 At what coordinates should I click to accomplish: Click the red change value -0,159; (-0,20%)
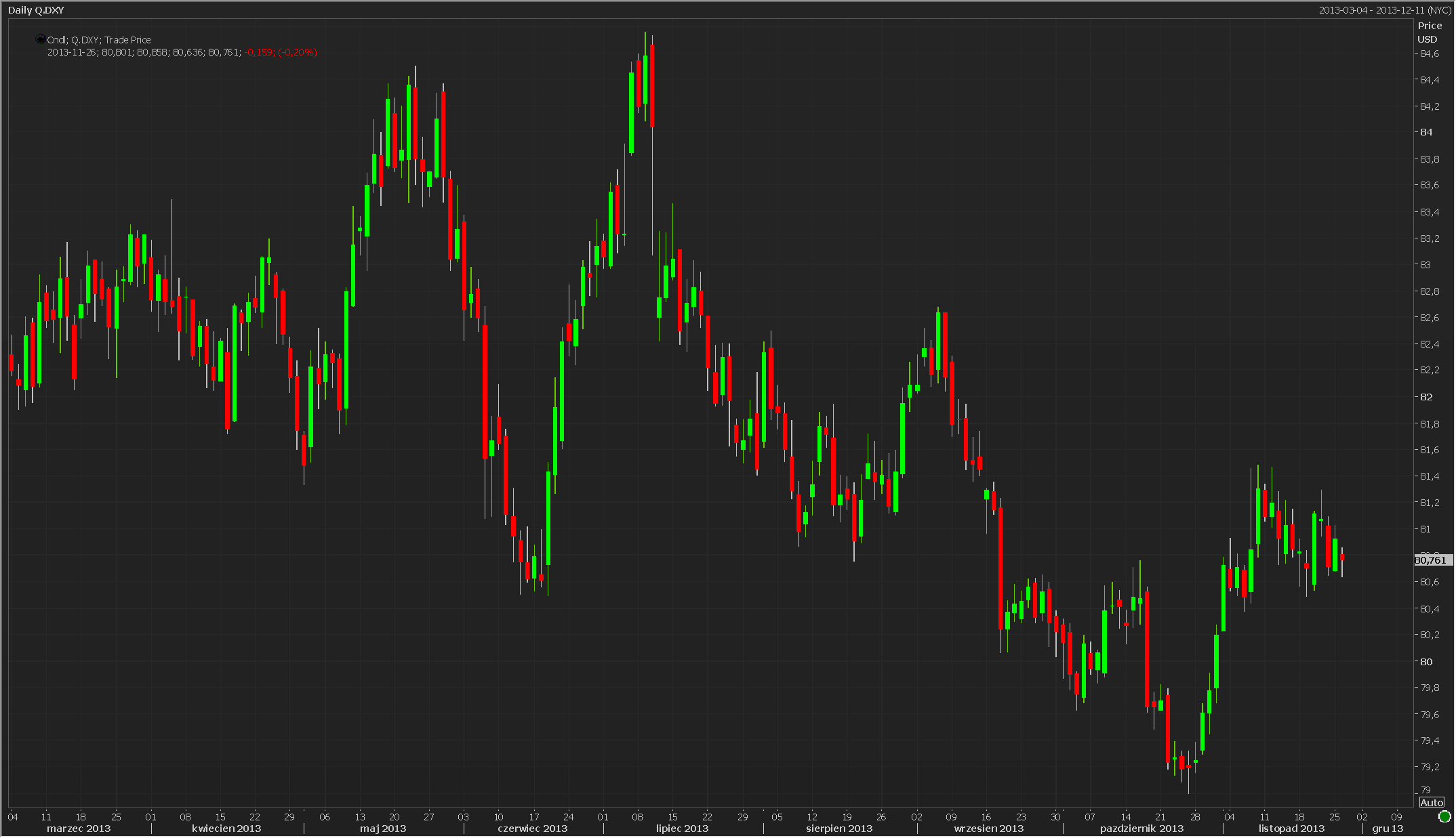pos(281,52)
